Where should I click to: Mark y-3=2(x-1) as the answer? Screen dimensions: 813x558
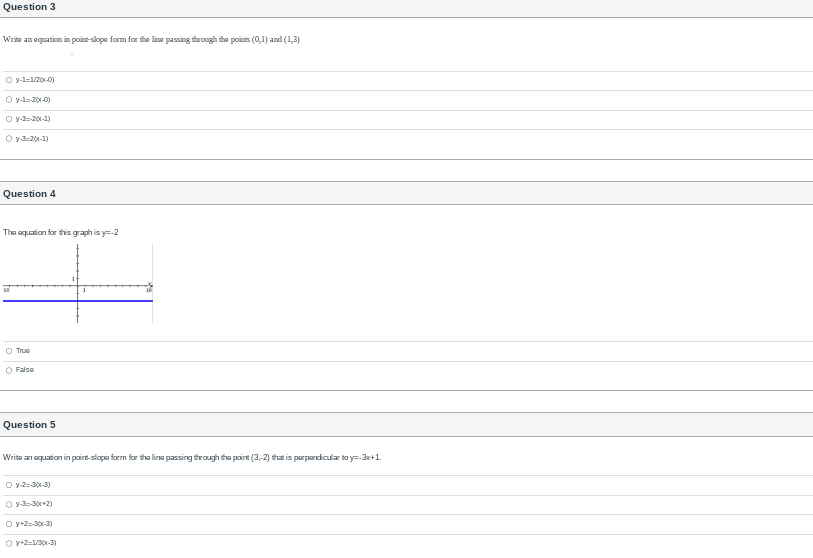tap(9, 139)
